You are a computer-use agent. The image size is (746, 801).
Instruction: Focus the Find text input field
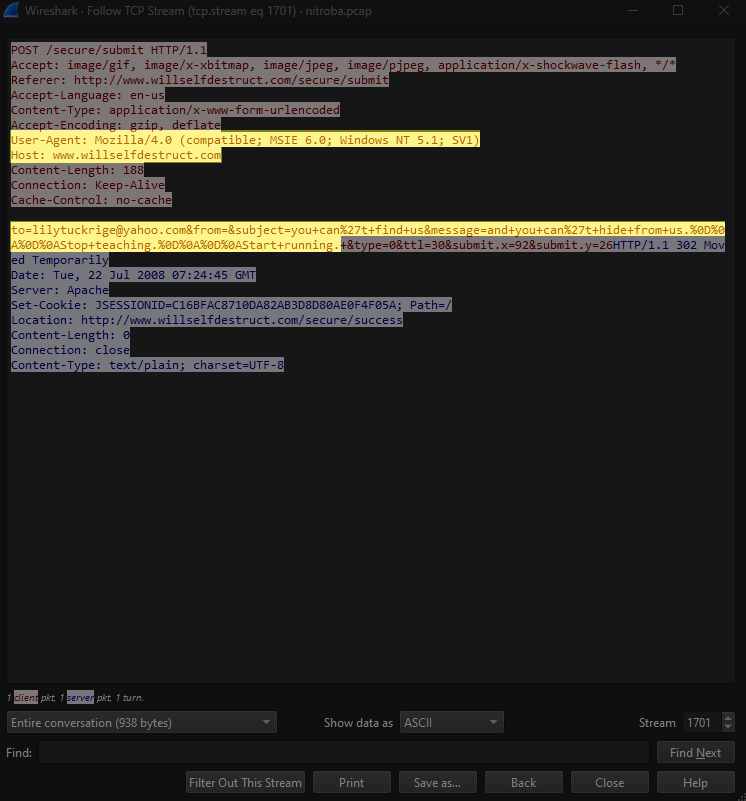point(343,752)
